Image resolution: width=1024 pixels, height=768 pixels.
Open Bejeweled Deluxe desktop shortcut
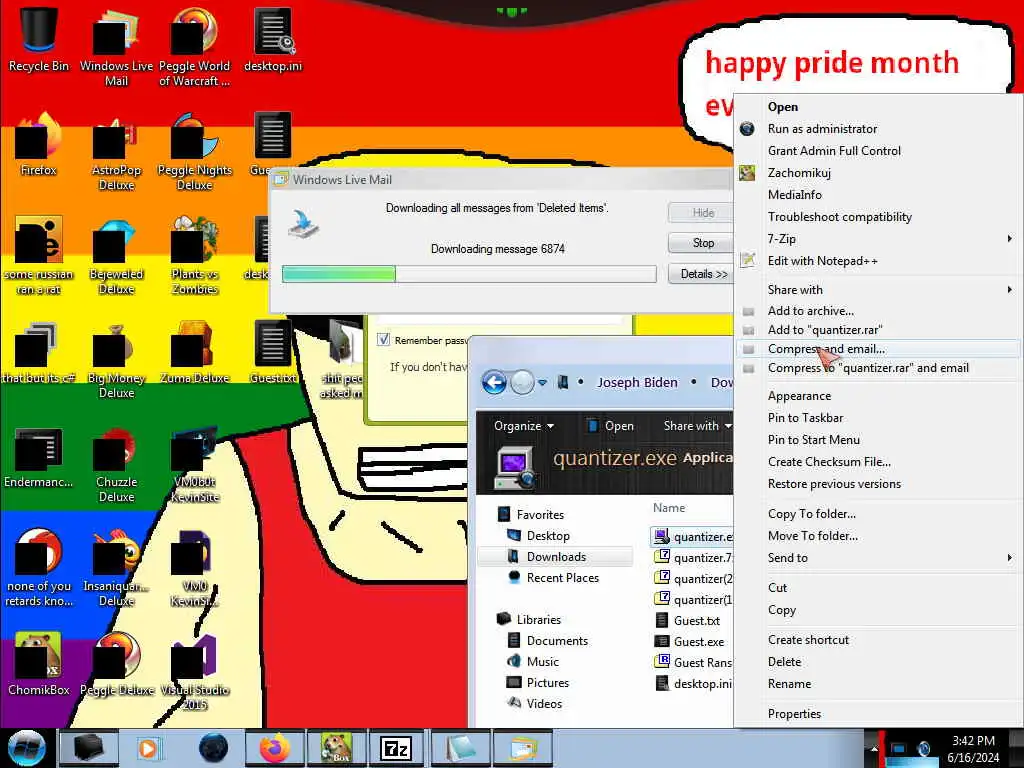click(116, 256)
